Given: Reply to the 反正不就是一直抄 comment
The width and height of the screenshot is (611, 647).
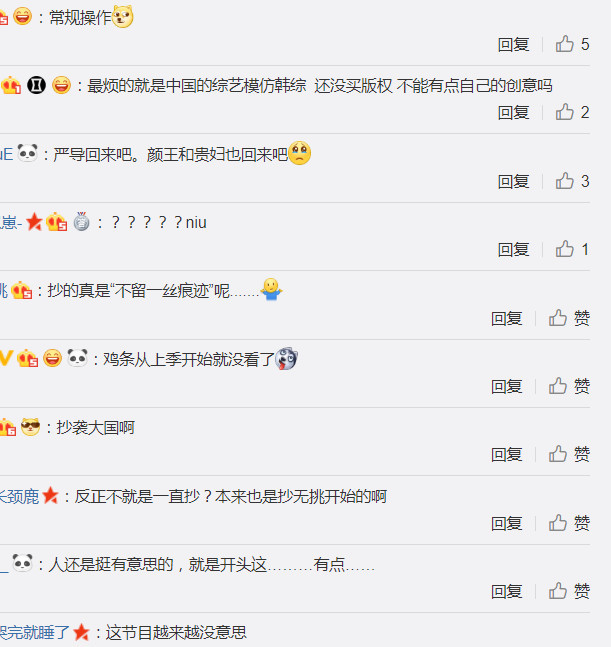Looking at the screenshot, I should click(x=507, y=523).
